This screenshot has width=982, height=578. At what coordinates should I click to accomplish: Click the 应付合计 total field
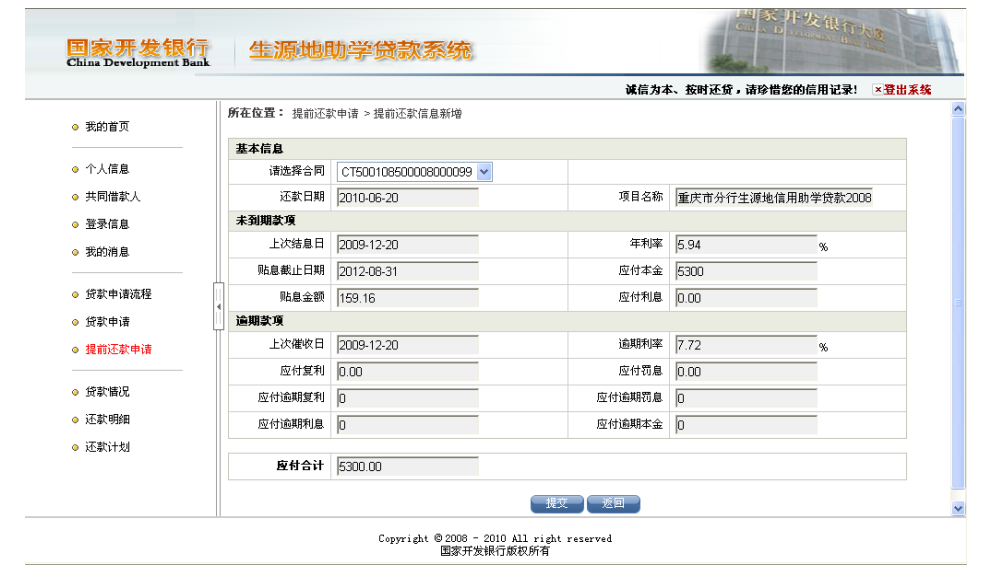(x=408, y=467)
